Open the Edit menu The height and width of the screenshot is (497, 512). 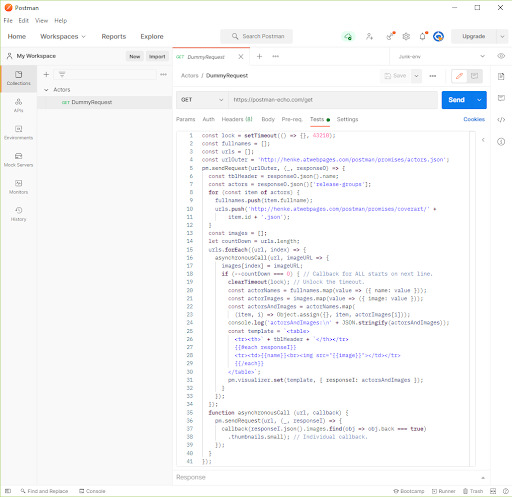(x=23, y=21)
